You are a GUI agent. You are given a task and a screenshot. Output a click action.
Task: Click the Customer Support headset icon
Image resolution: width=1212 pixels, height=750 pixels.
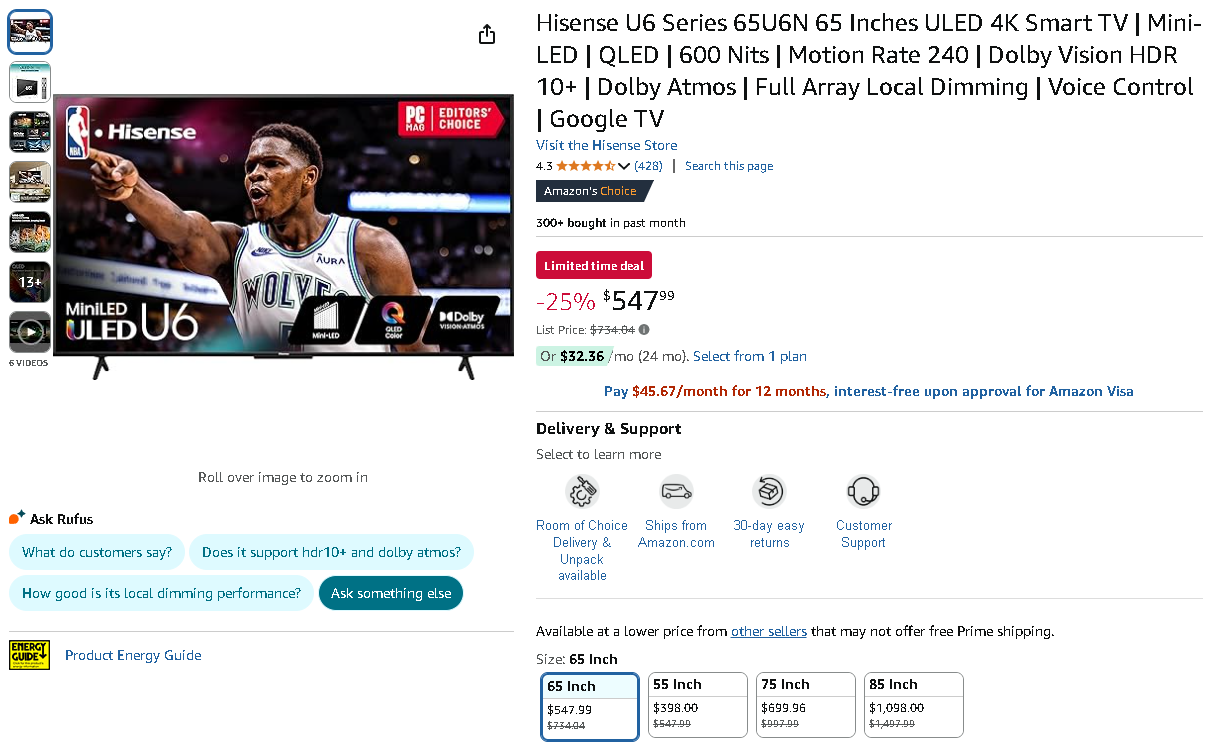[x=863, y=492]
